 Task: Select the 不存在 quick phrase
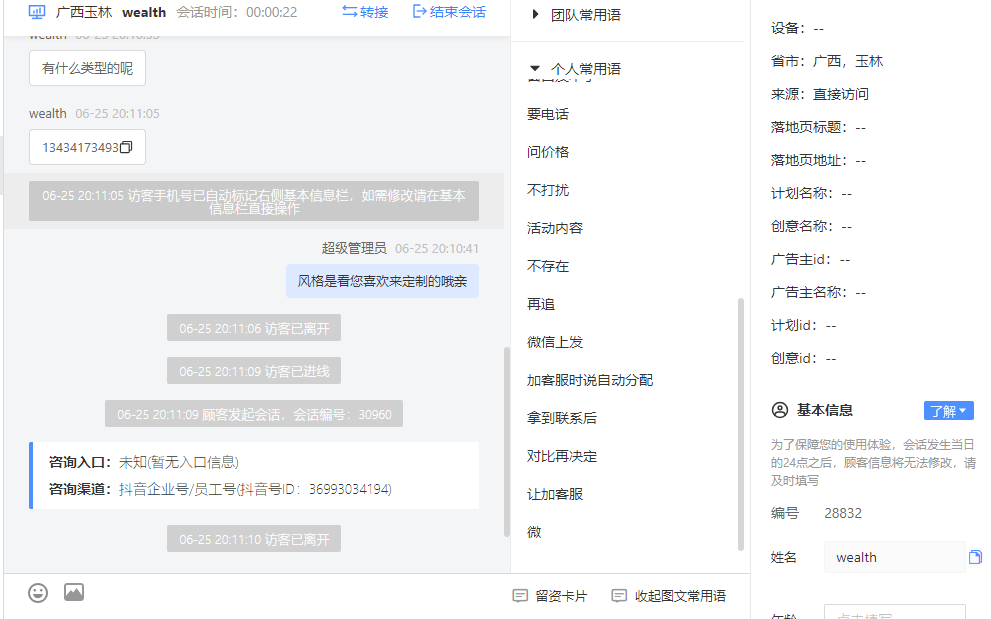click(548, 266)
